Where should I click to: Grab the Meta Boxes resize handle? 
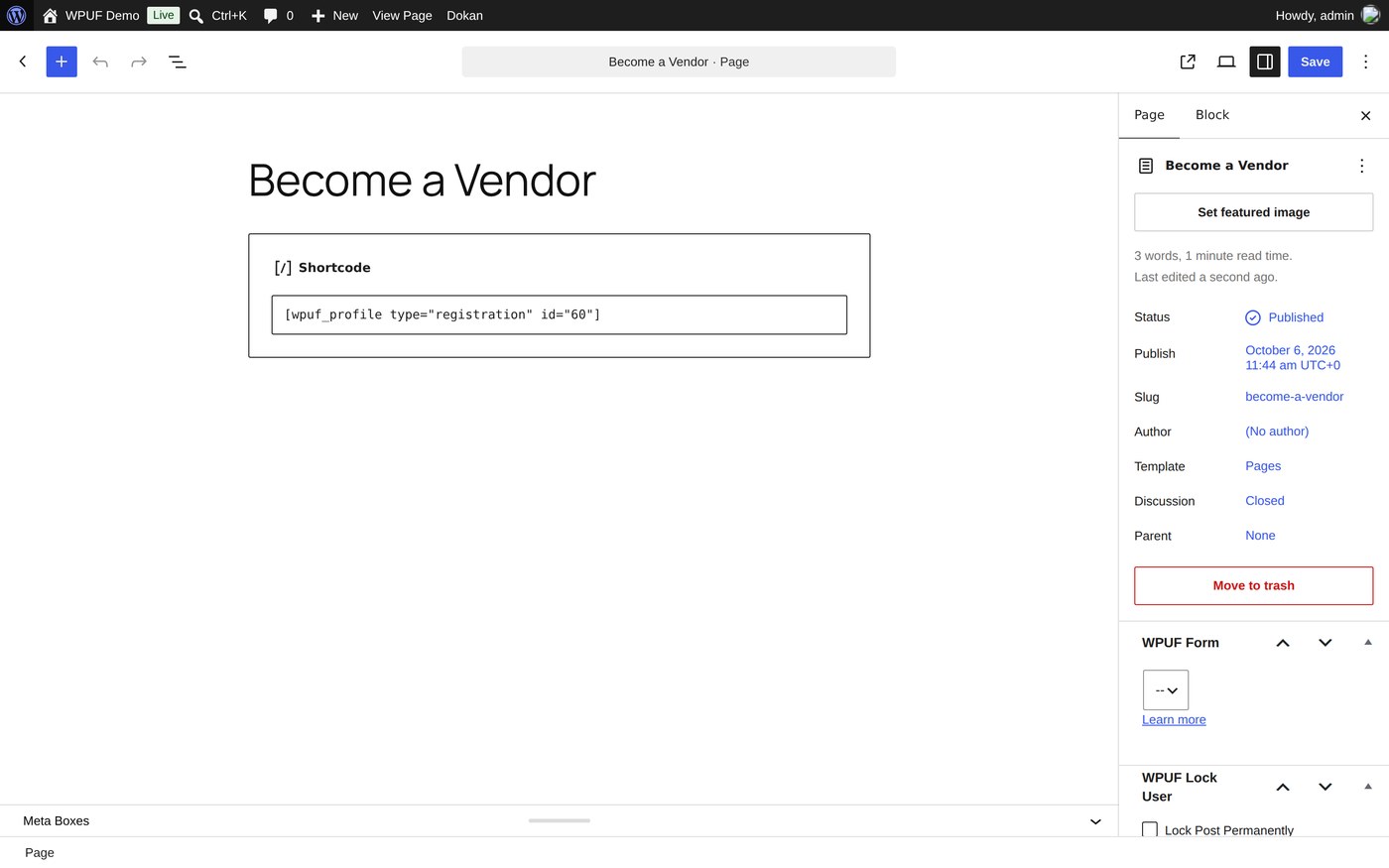560,820
